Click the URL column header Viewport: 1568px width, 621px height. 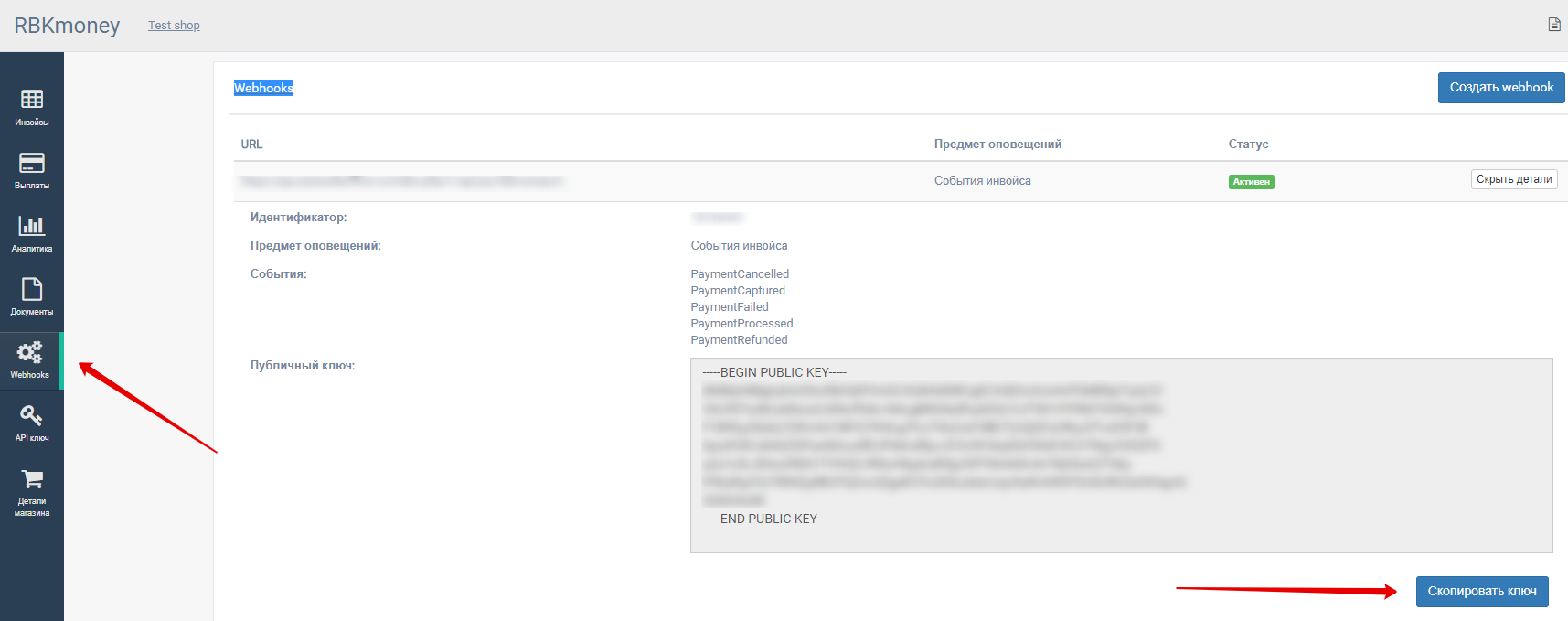tap(251, 145)
